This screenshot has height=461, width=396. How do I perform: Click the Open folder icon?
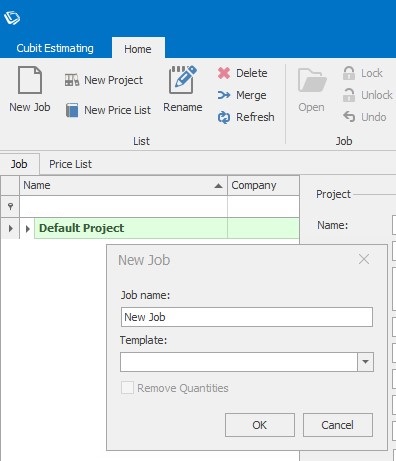click(x=312, y=80)
